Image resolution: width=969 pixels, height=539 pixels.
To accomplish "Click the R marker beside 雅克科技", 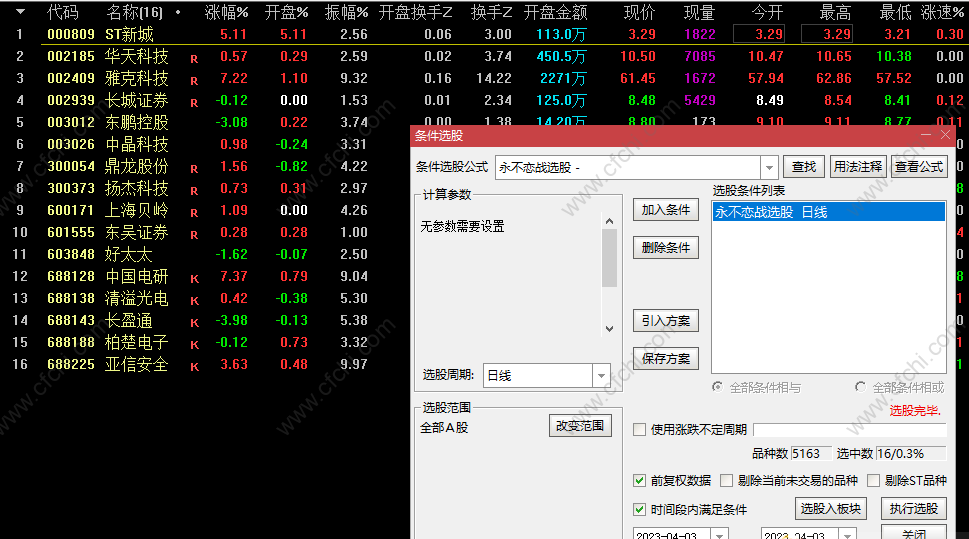I will pyautogui.click(x=194, y=81).
